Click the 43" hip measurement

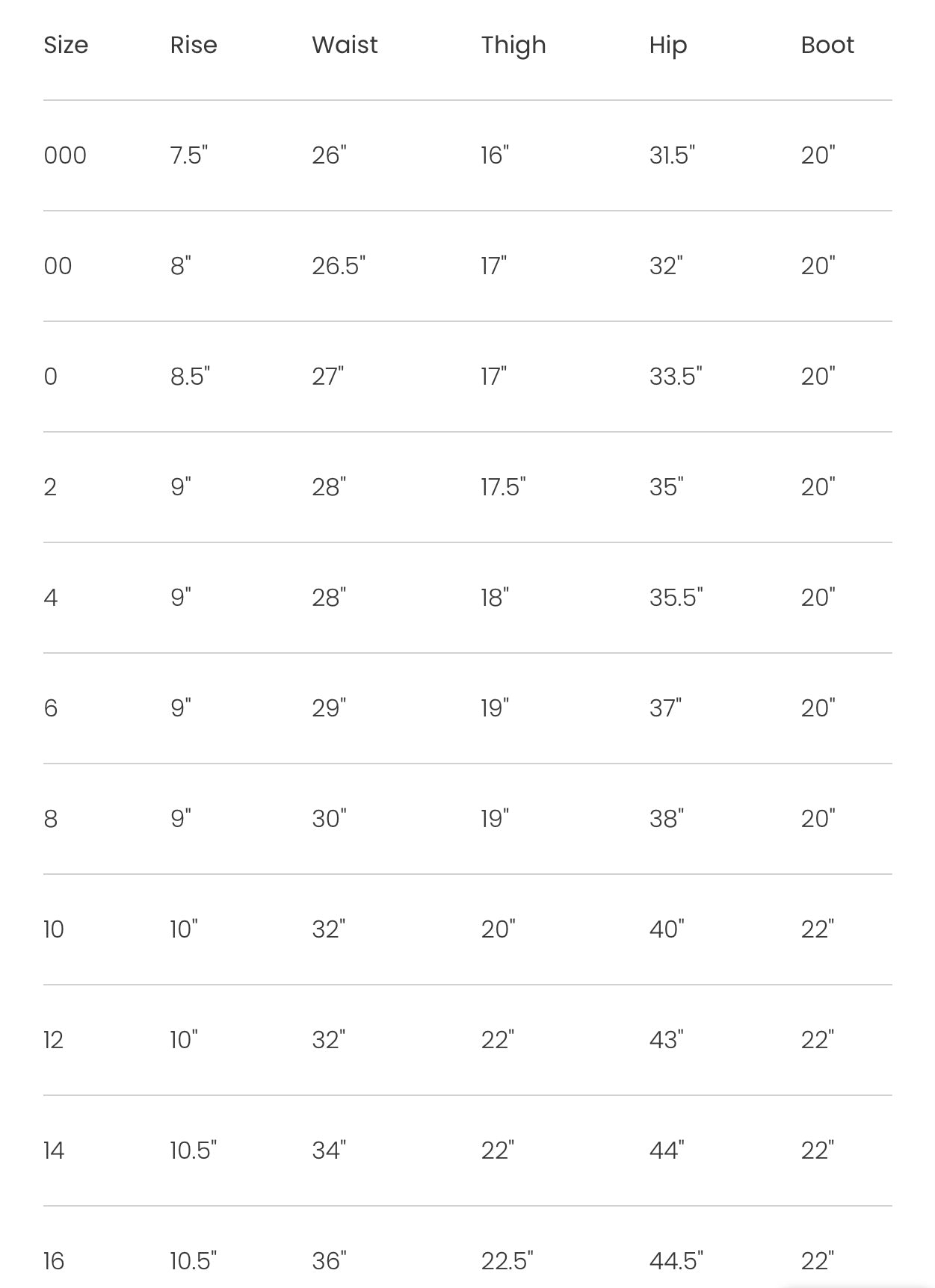coord(666,1039)
